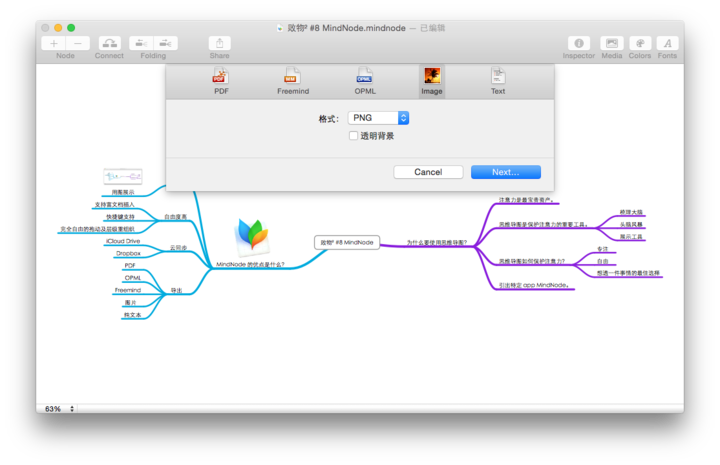The image size is (720, 465).
Task: Select the central 敢物² #8 MindNode node
Action: [x=346, y=242]
